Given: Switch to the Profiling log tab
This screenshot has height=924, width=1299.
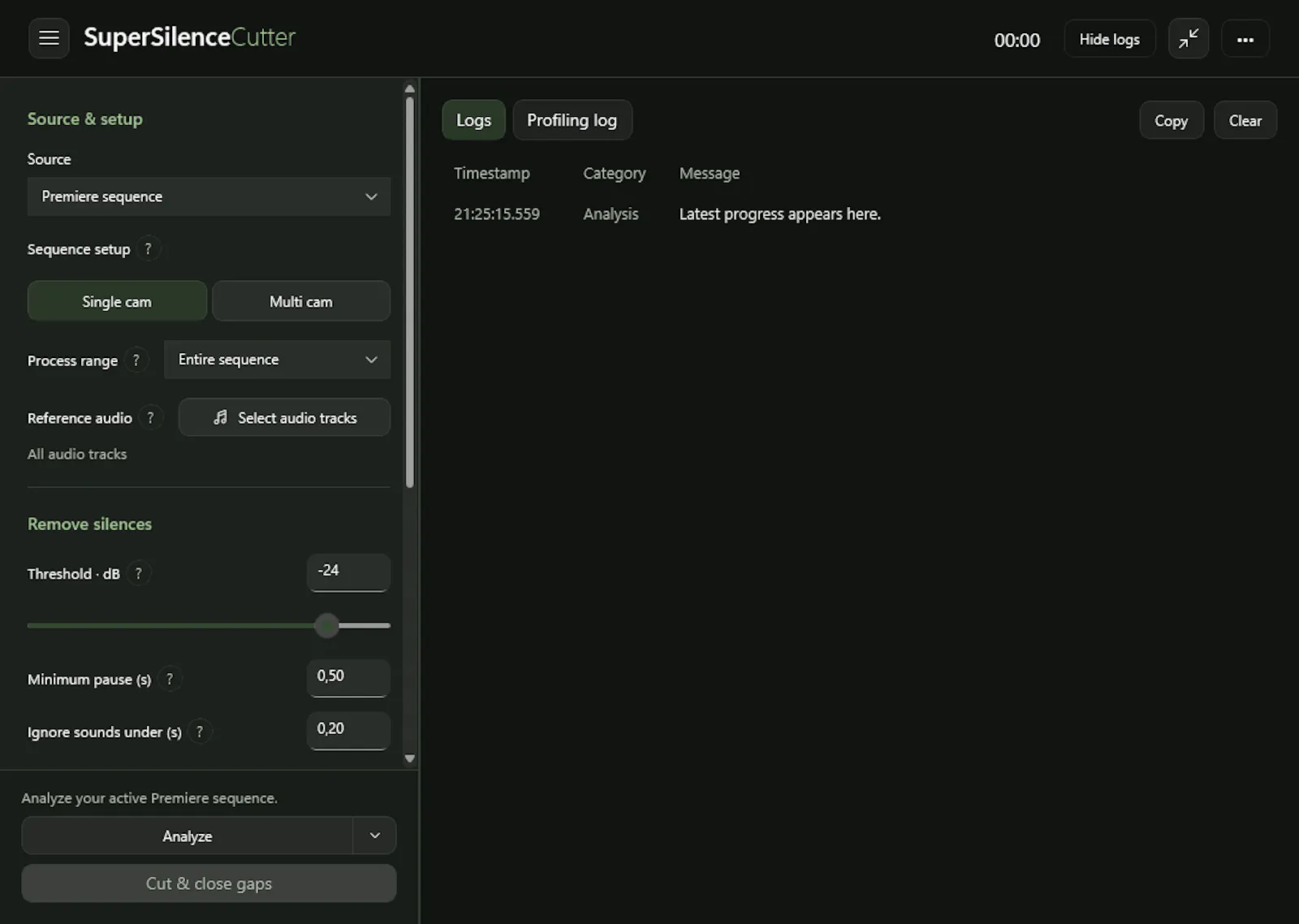Looking at the screenshot, I should pyautogui.click(x=572, y=120).
